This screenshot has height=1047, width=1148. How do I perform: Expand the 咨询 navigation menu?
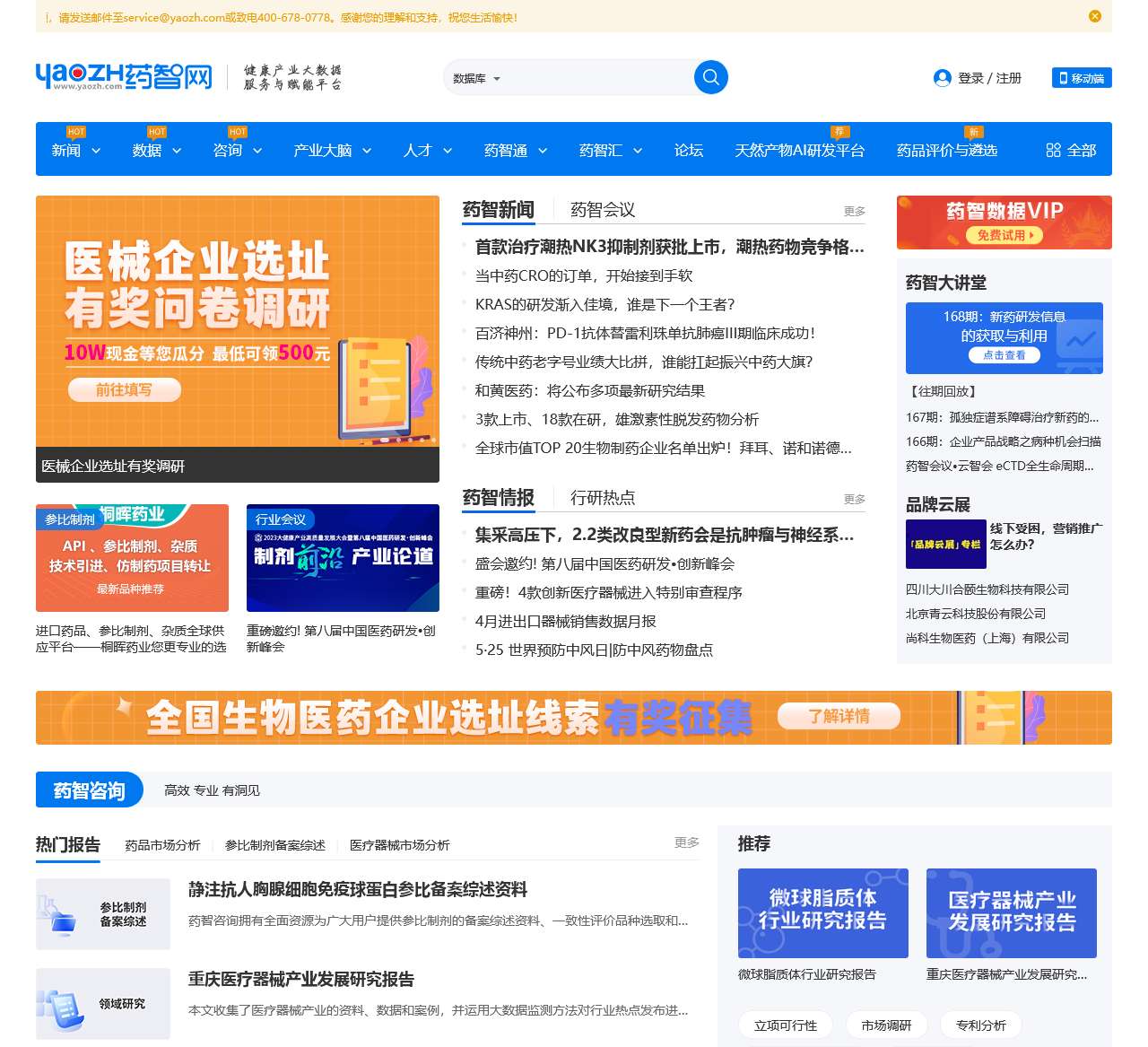(238, 150)
